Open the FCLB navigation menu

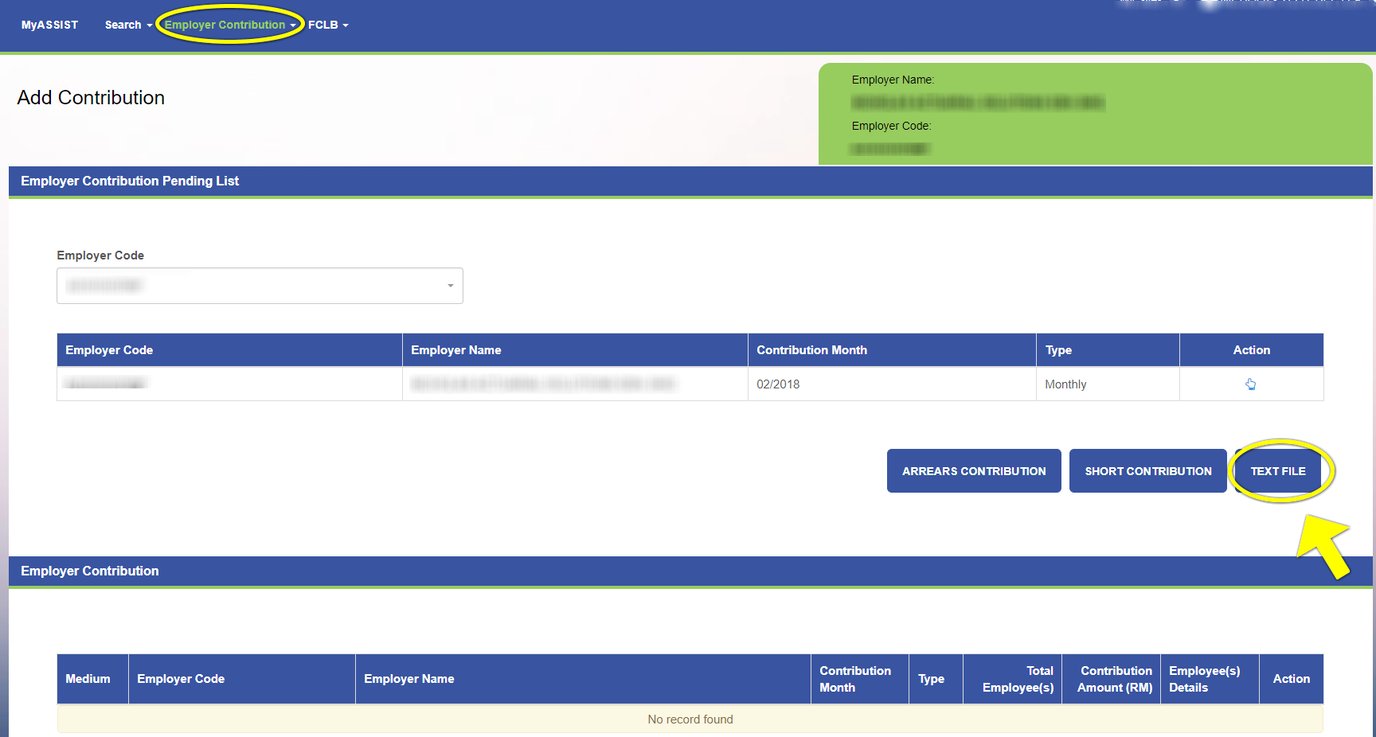327,25
